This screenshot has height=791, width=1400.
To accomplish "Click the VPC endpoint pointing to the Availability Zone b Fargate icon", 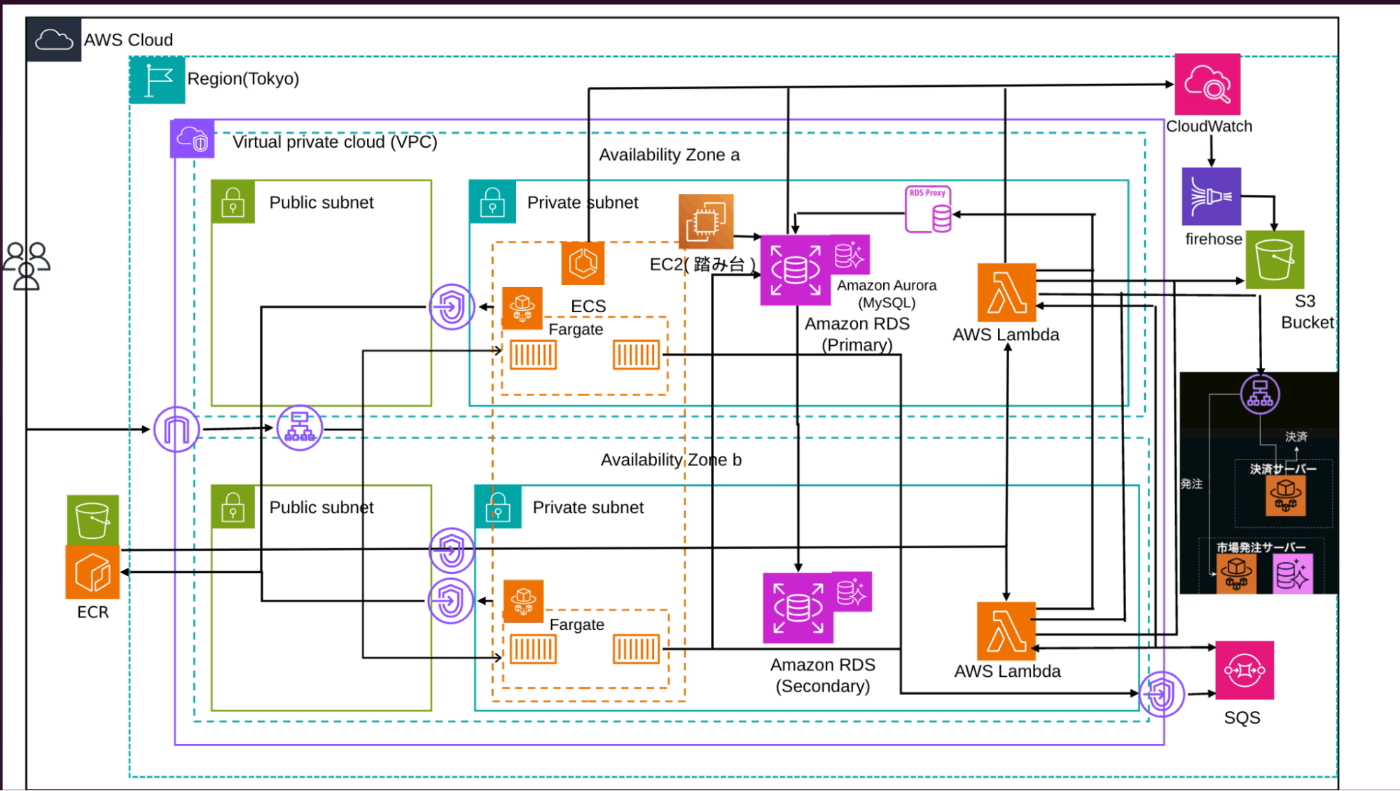I will (451, 600).
